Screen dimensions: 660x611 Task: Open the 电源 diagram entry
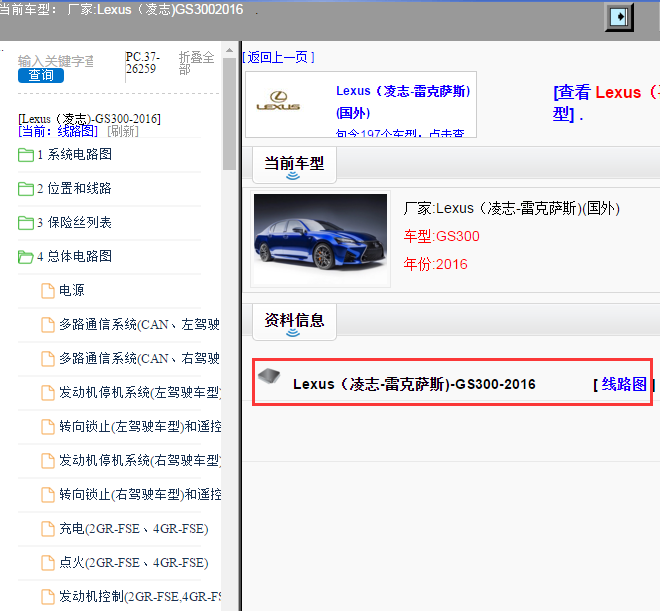click(x=72, y=290)
